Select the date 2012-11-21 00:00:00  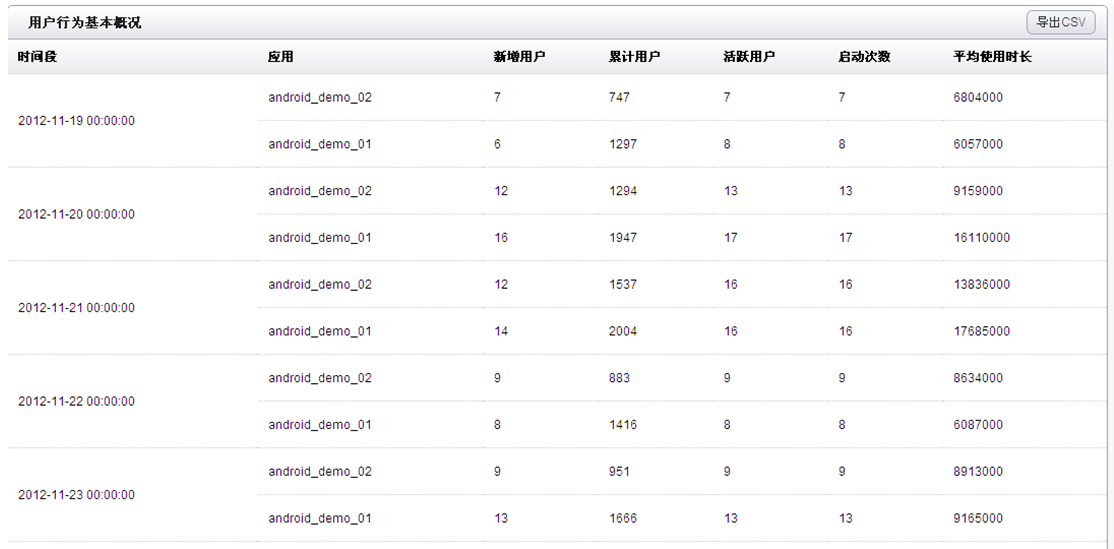76,308
